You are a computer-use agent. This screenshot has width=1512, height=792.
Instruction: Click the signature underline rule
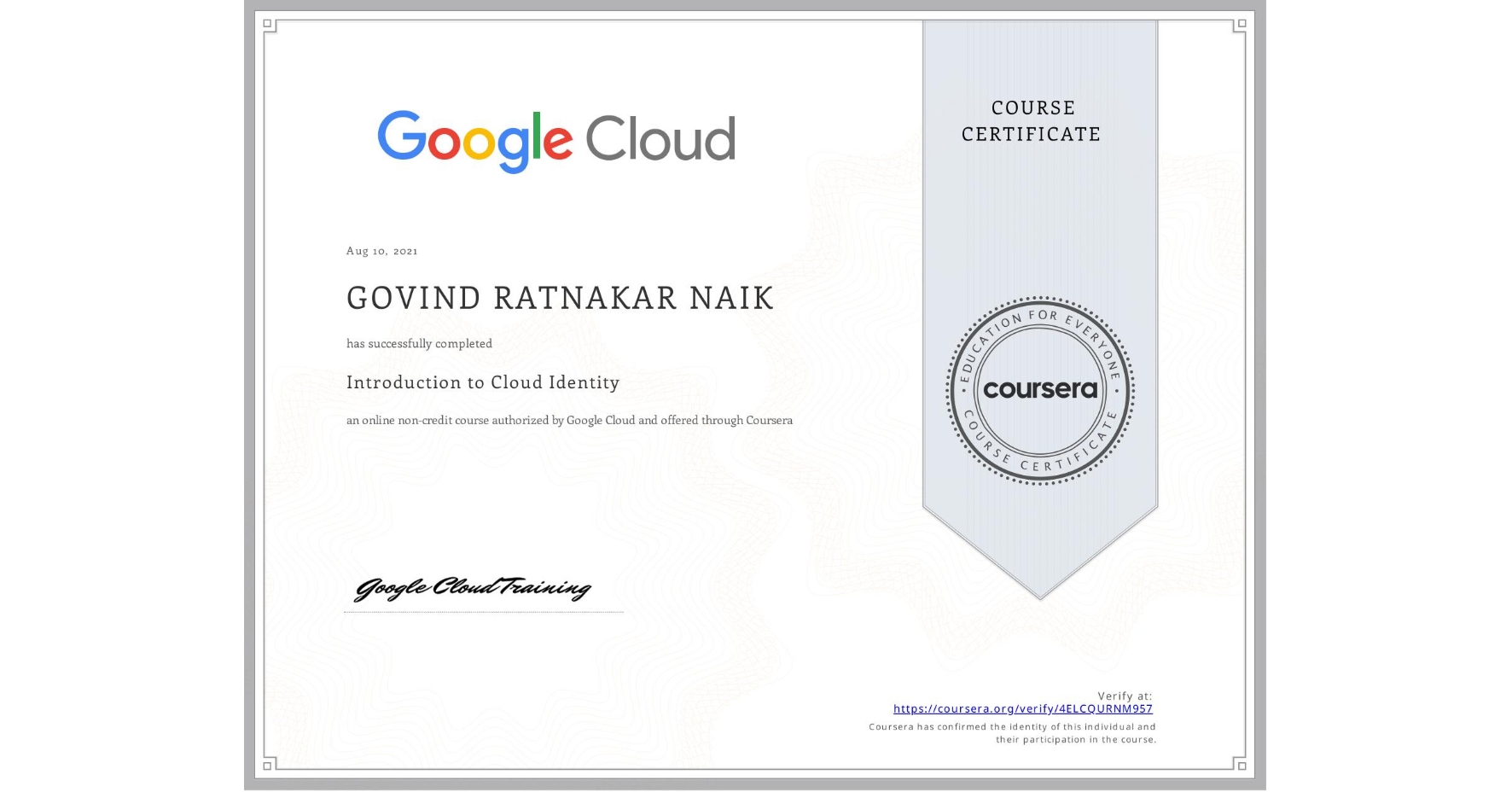[x=483, y=609]
